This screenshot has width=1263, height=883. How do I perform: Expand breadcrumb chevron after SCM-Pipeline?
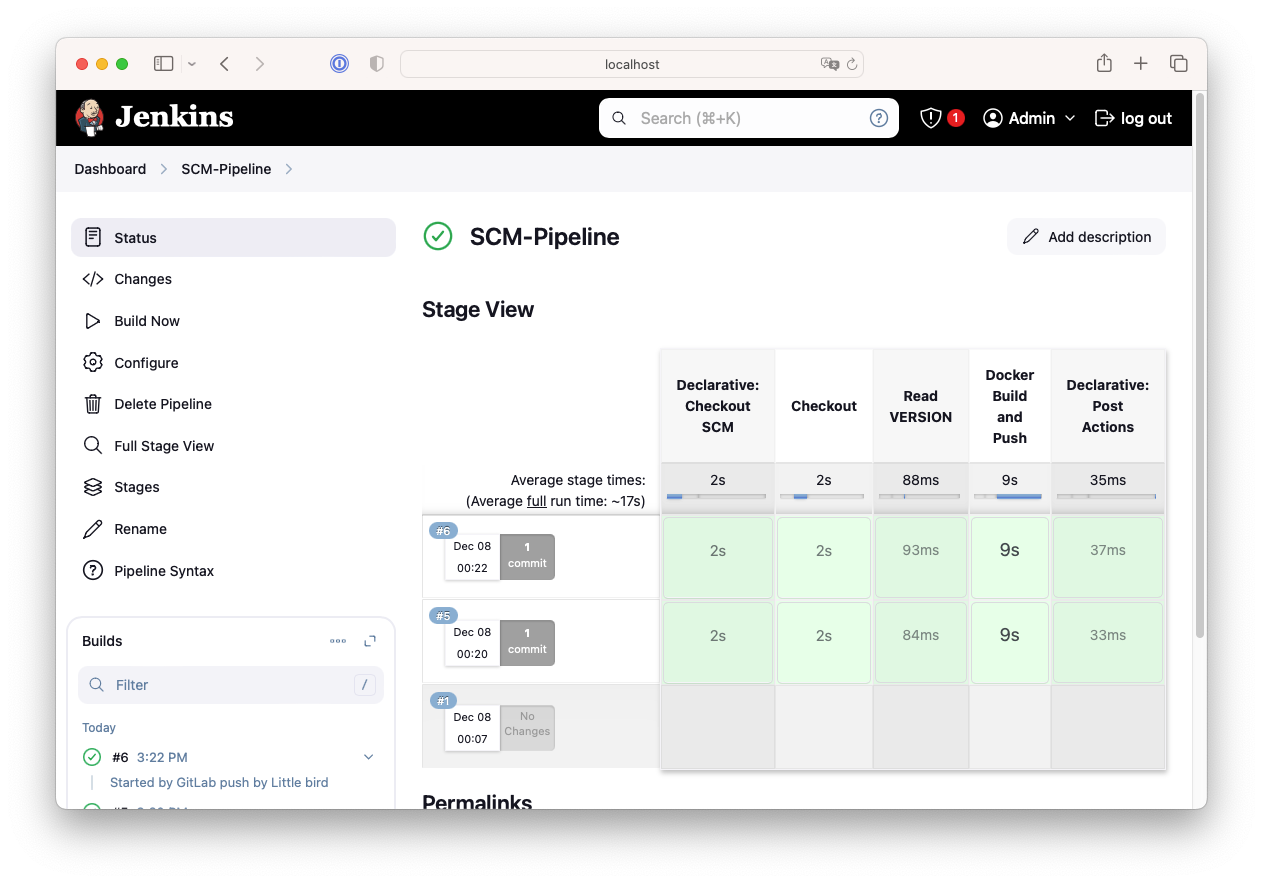(289, 169)
